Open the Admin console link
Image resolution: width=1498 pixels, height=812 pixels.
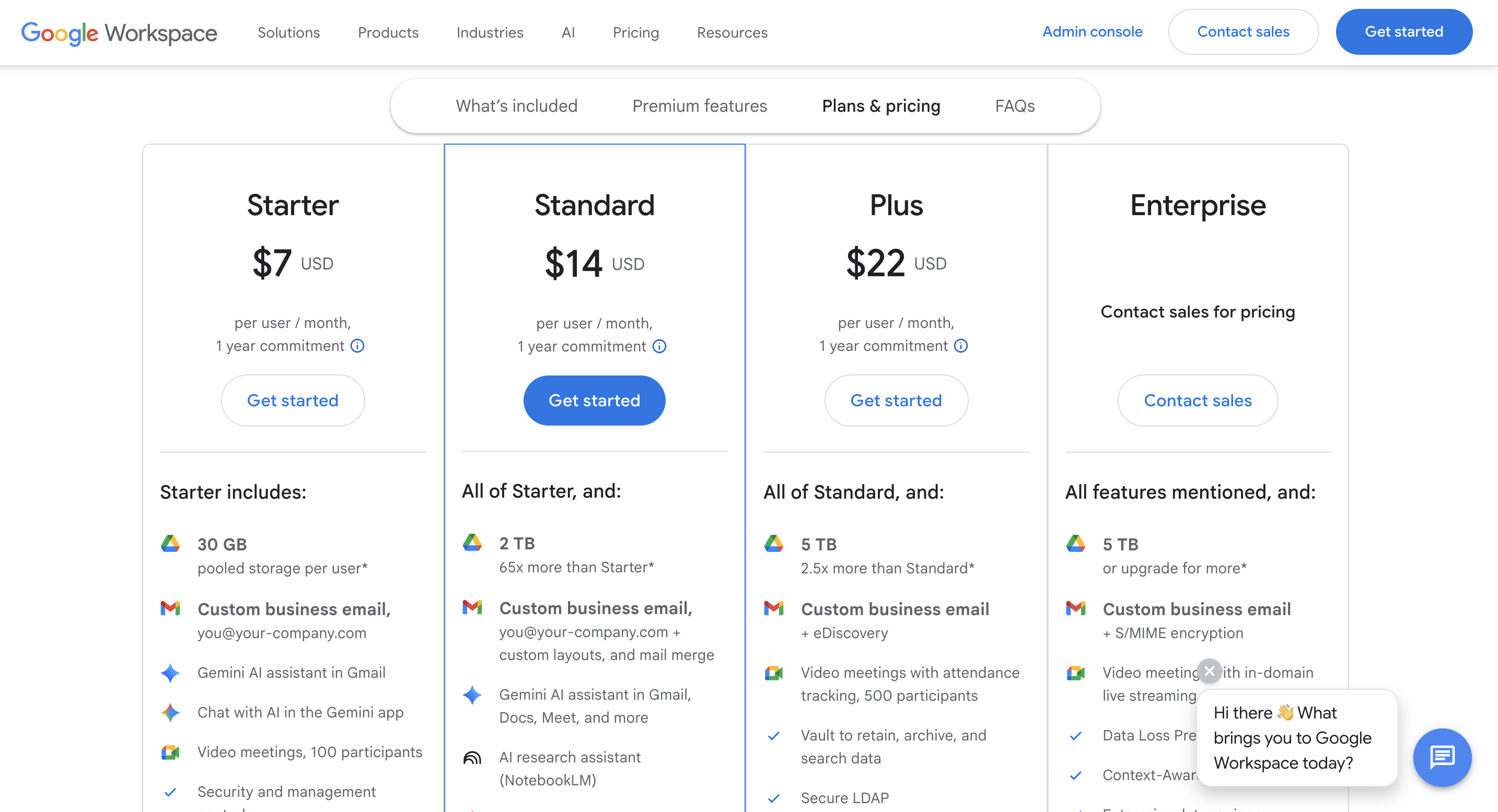click(x=1092, y=32)
